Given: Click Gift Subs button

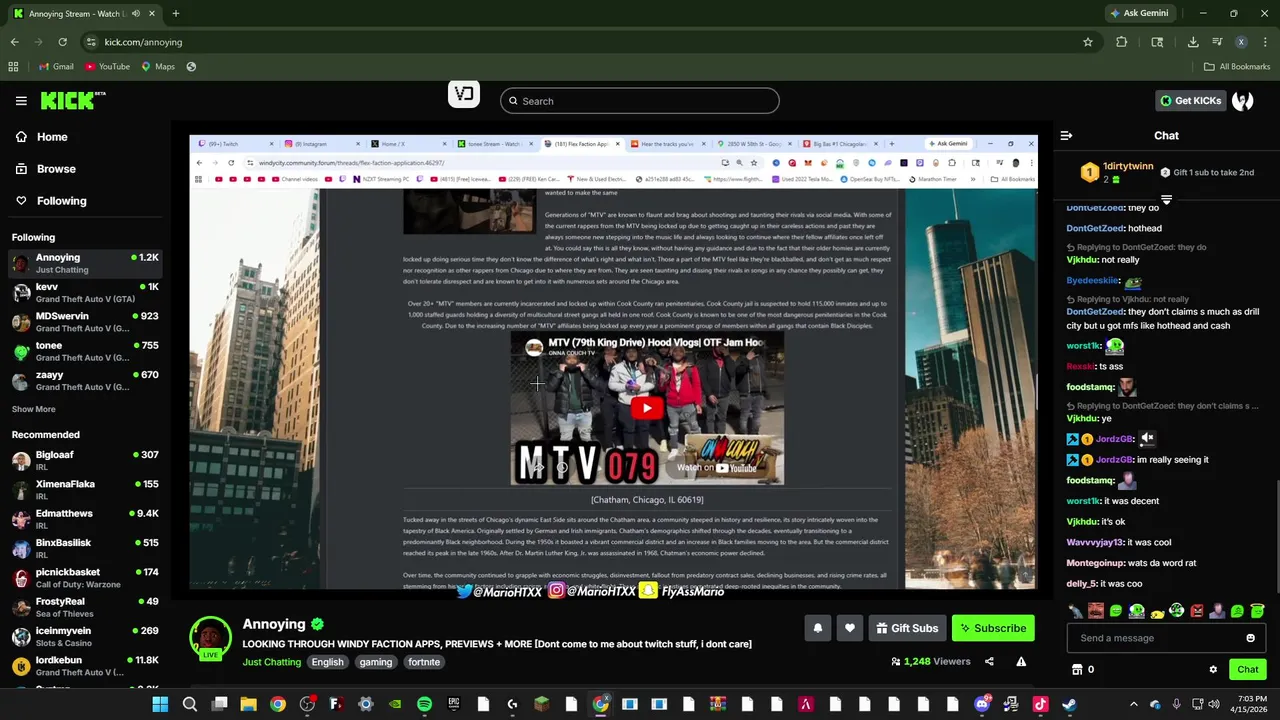Looking at the screenshot, I should pyautogui.click(x=907, y=628).
